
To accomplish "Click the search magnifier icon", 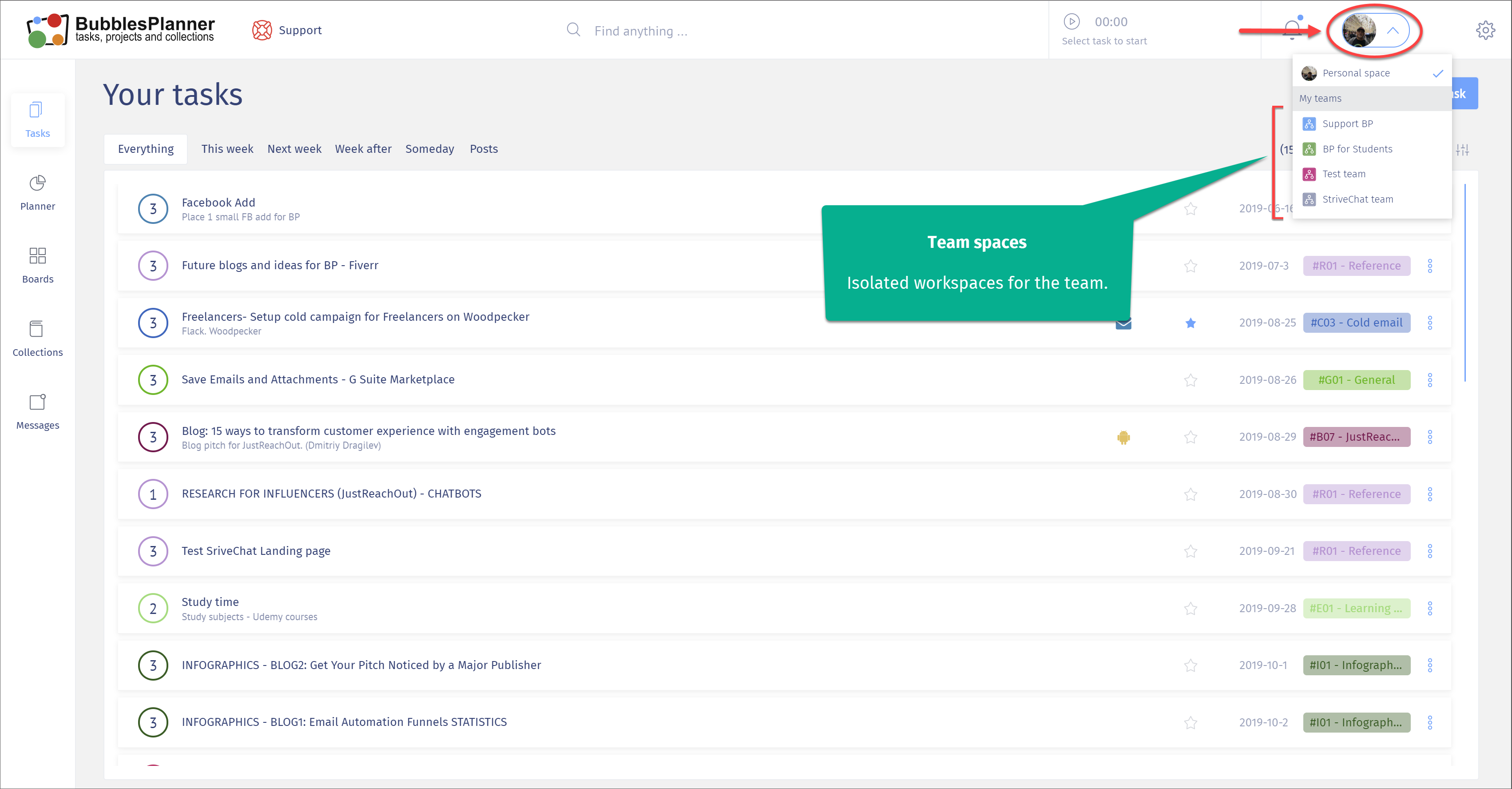I will pos(573,30).
